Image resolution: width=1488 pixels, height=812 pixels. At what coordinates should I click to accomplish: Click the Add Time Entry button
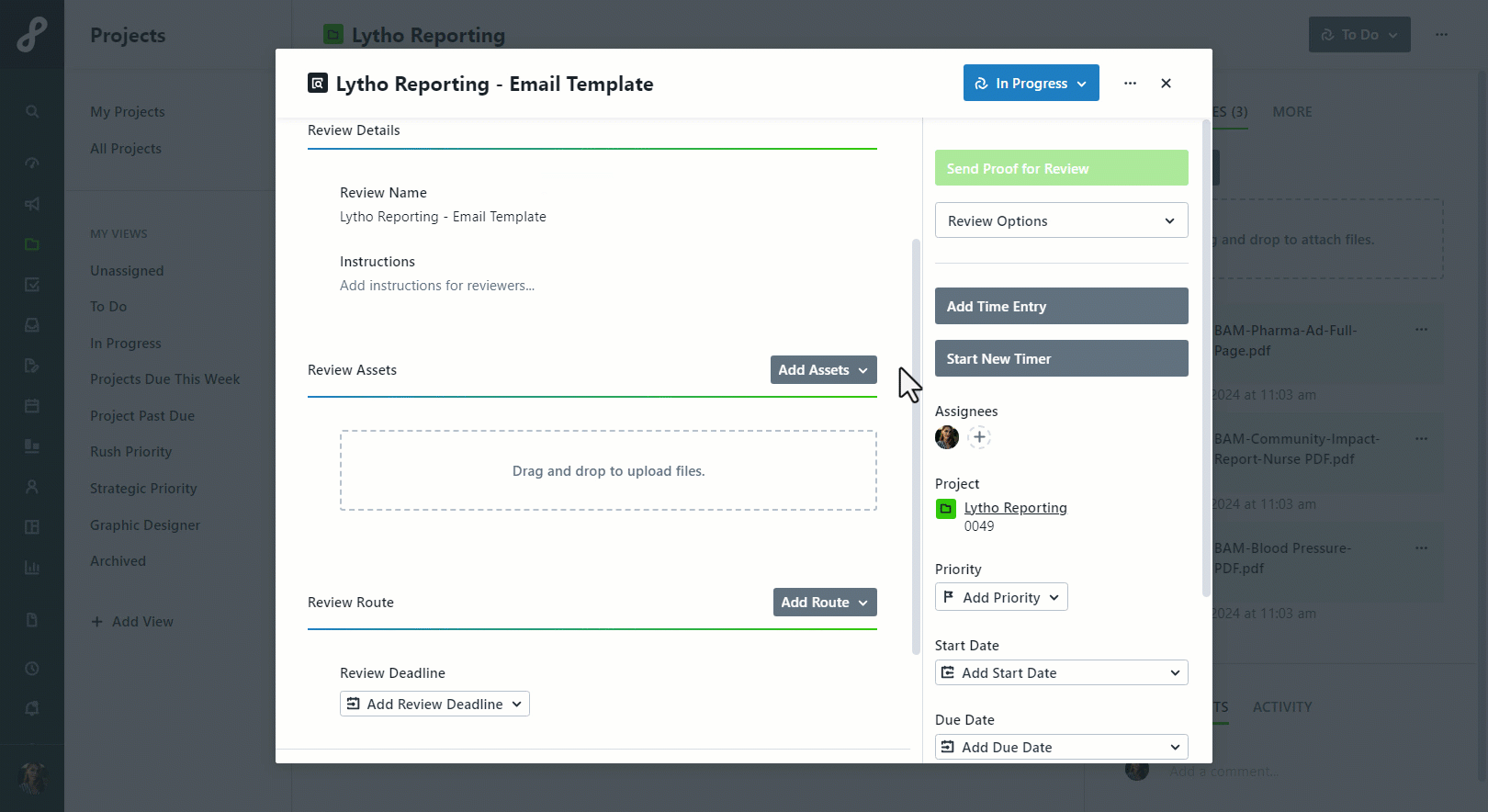click(x=1061, y=306)
